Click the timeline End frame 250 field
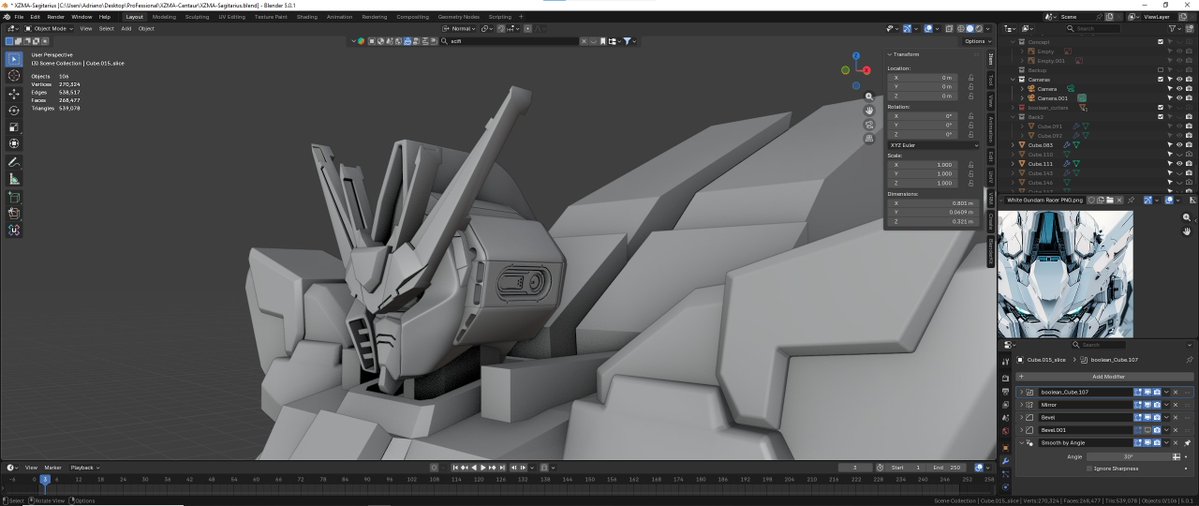 (947, 467)
